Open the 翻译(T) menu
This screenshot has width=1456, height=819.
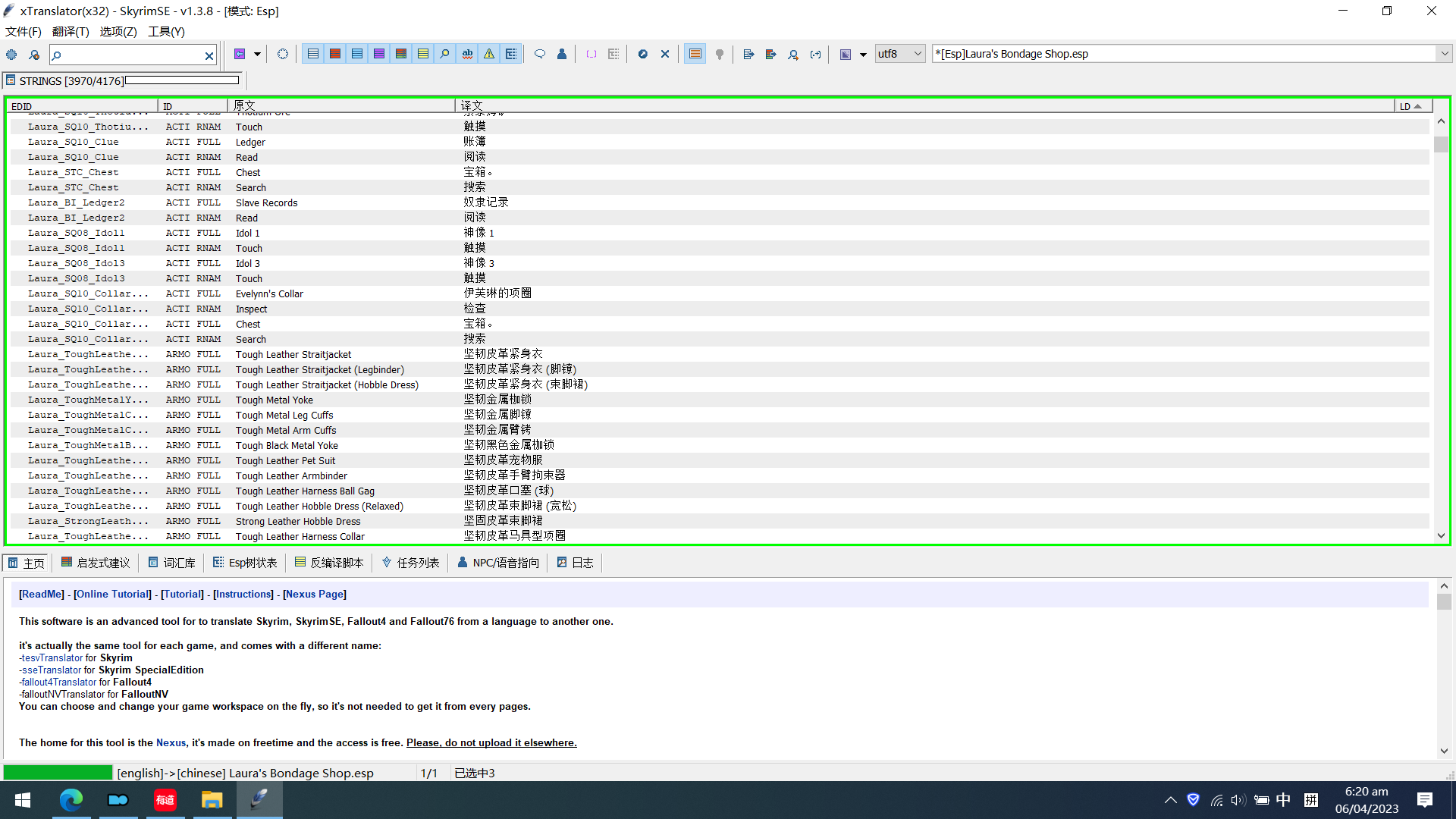click(71, 31)
